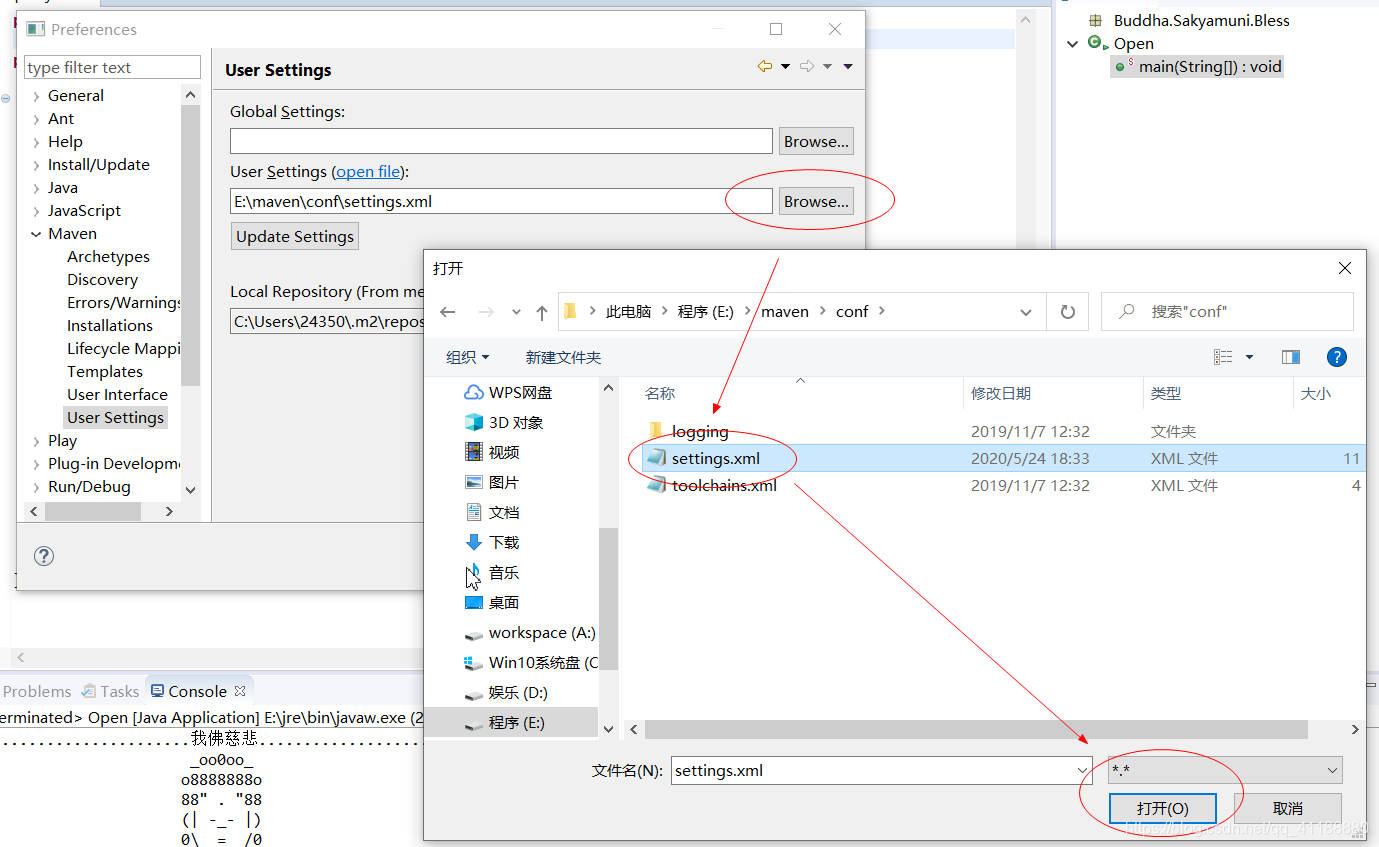Screen dimensions: 1379x847
Task: Click the back arrow in Preferences header
Action: coord(765,66)
